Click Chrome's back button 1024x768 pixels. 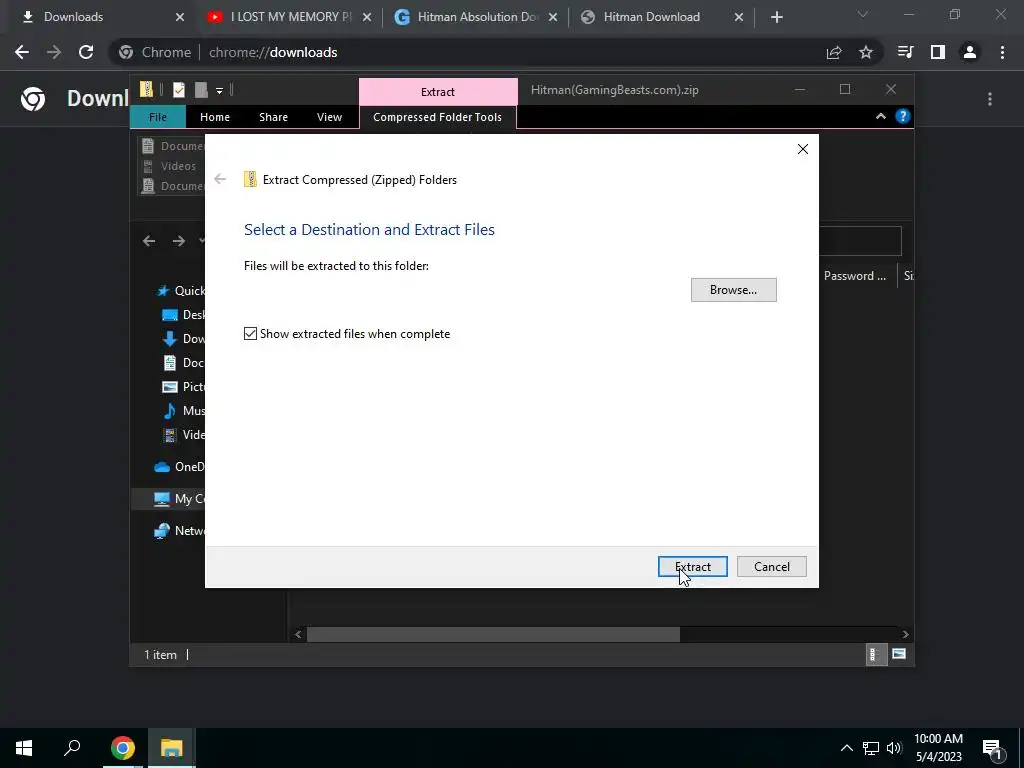(x=22, y=52)
